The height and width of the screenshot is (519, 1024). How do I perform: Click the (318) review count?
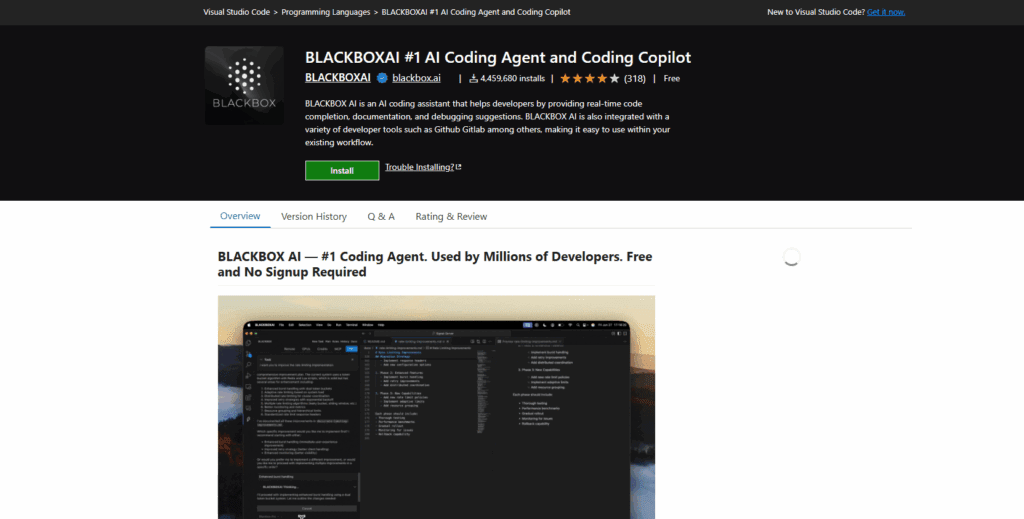pyautogui.click(x=635, y=78)
